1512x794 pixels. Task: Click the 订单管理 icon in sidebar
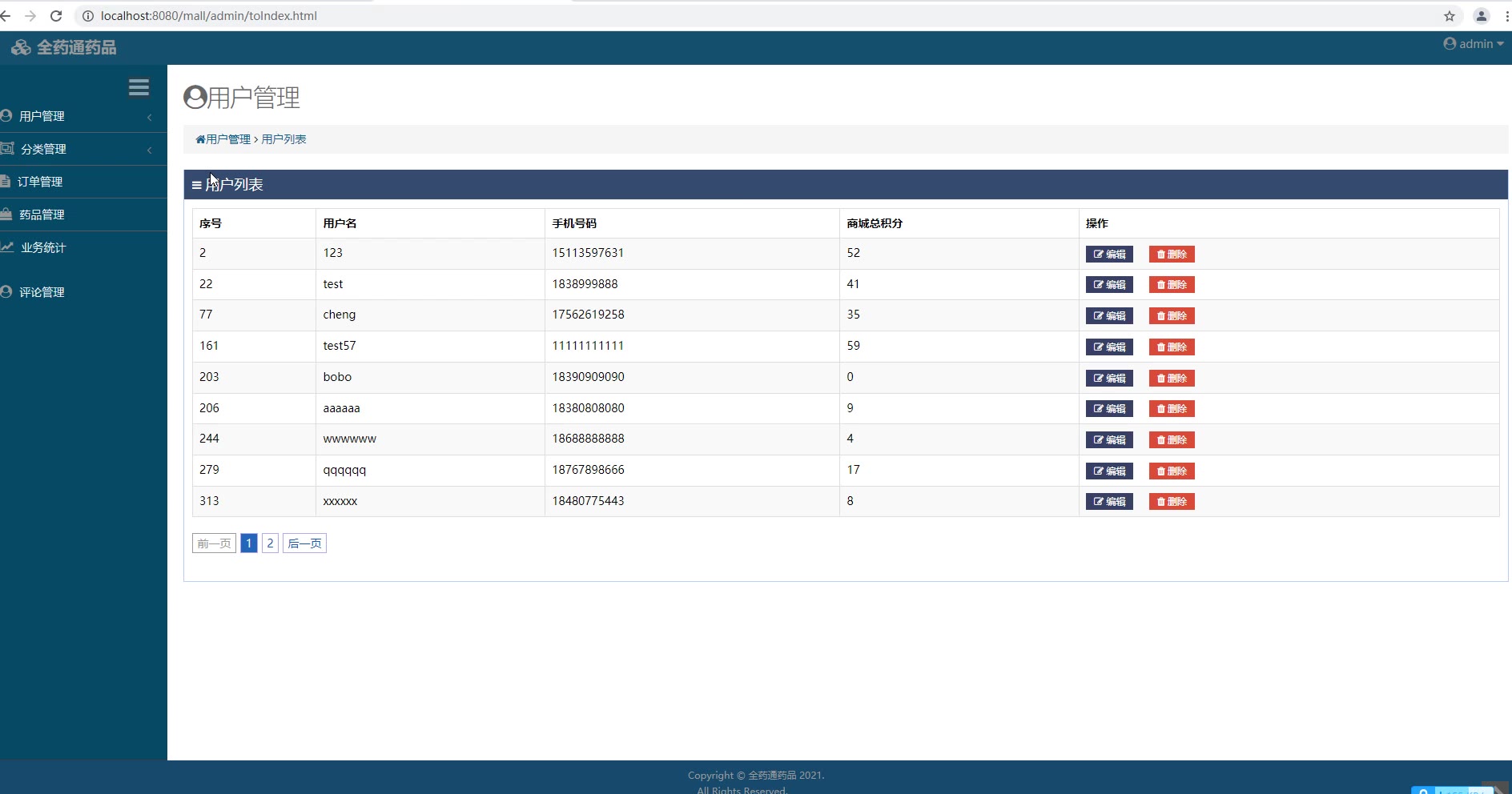5,181
